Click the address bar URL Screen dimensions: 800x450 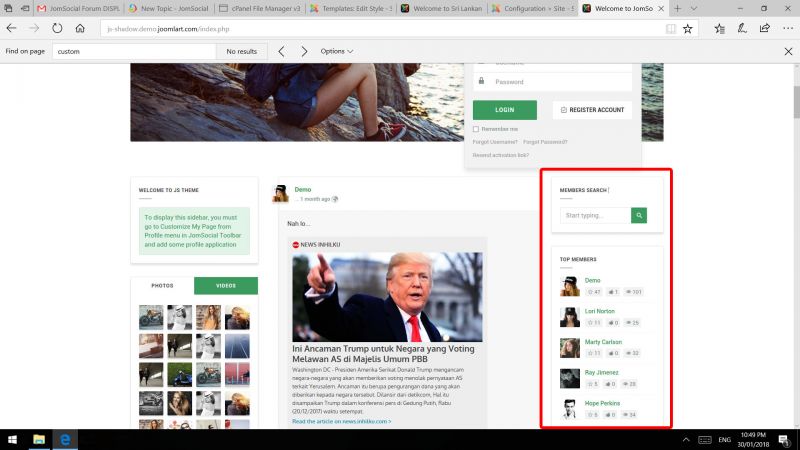point(168,29)
